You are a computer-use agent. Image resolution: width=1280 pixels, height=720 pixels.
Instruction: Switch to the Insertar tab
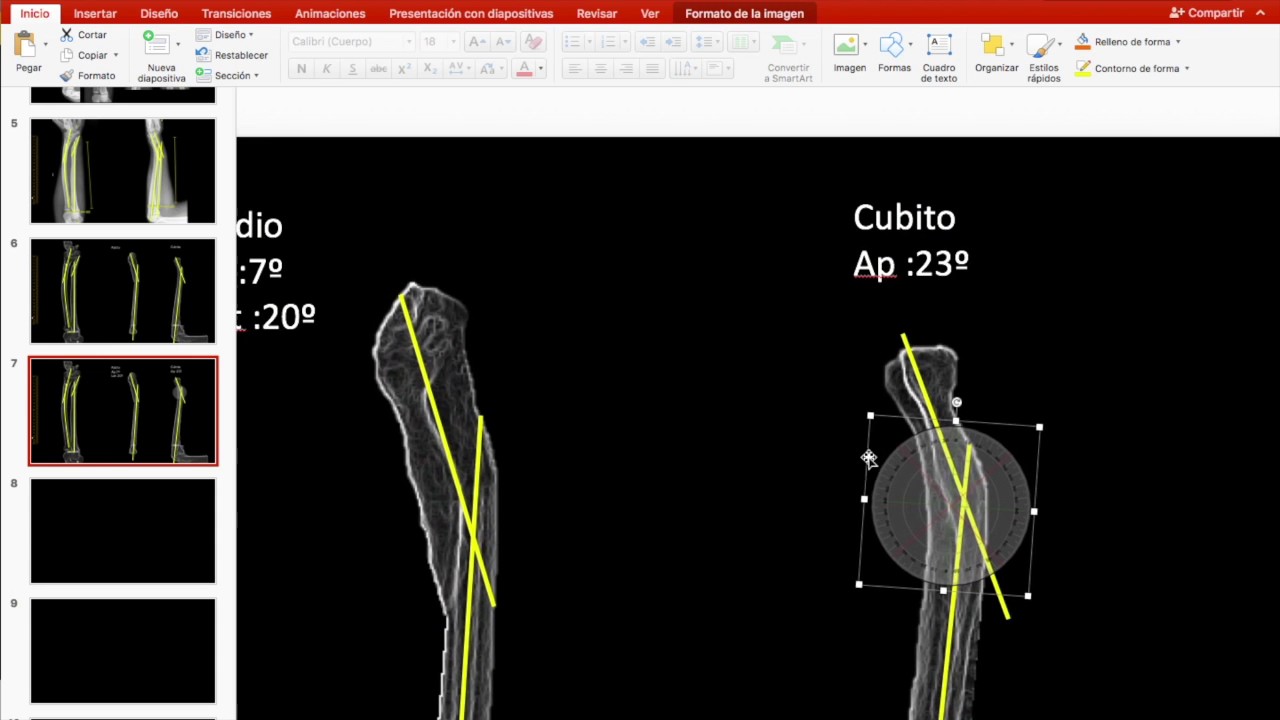pyautogui.click(x=95, y=14)
